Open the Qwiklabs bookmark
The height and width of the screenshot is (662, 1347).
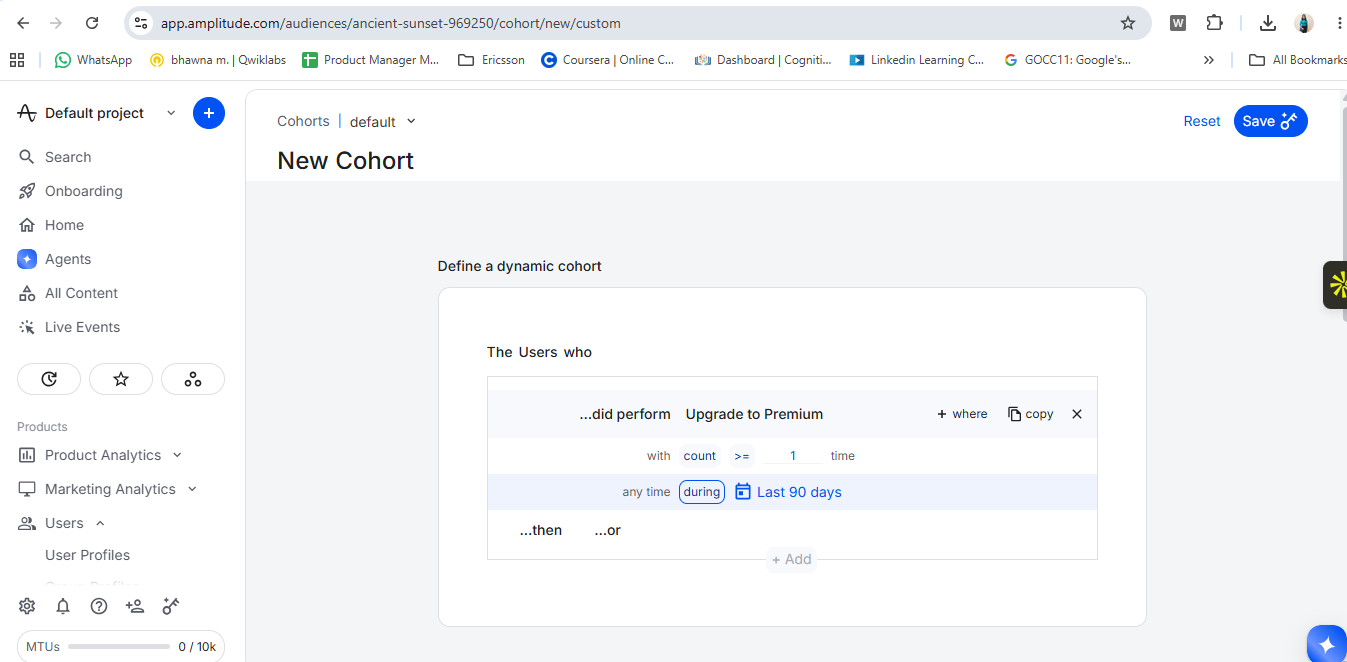click(218, 60)
